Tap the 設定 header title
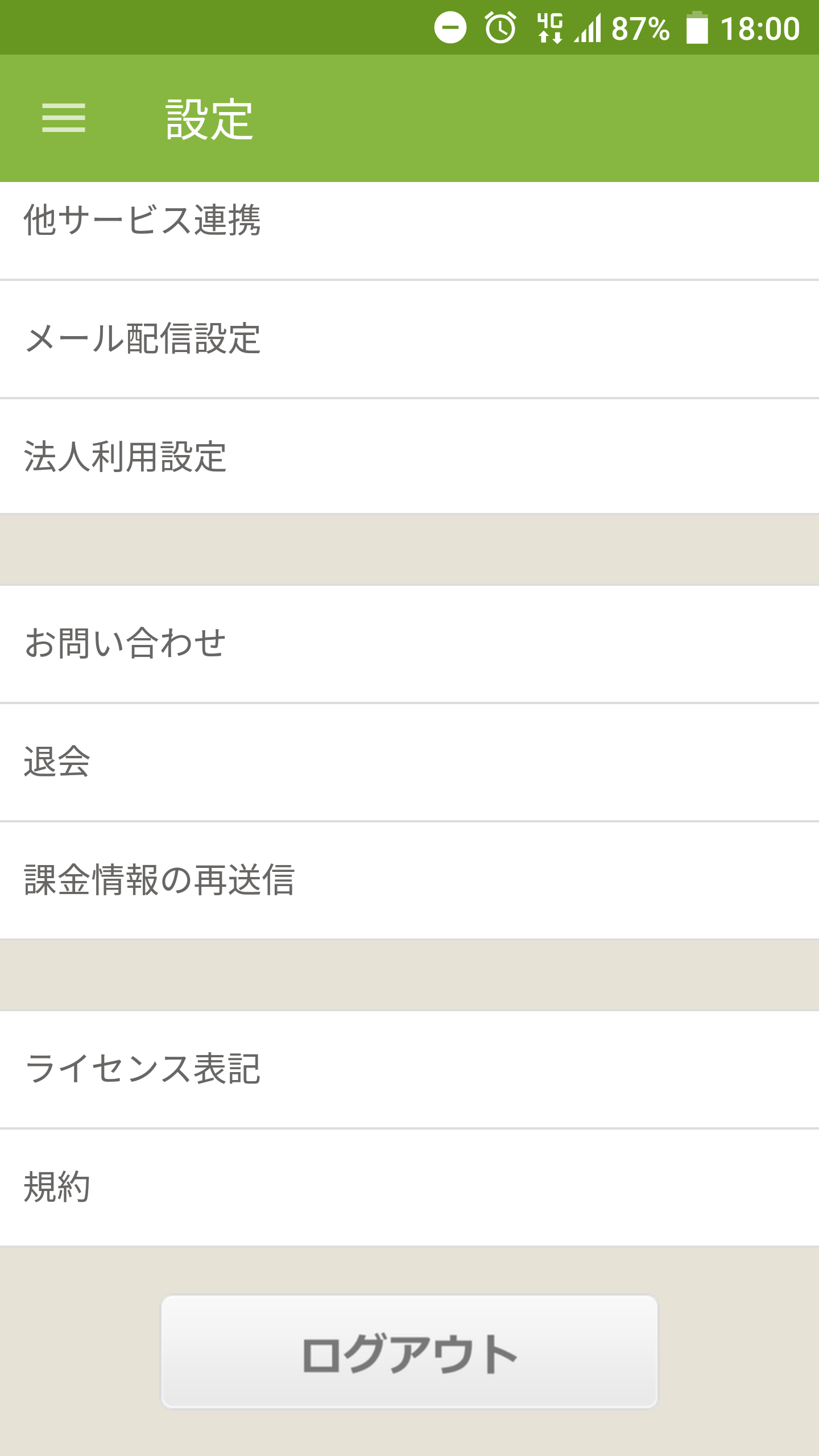819x1456 pixels. (209, 119)
